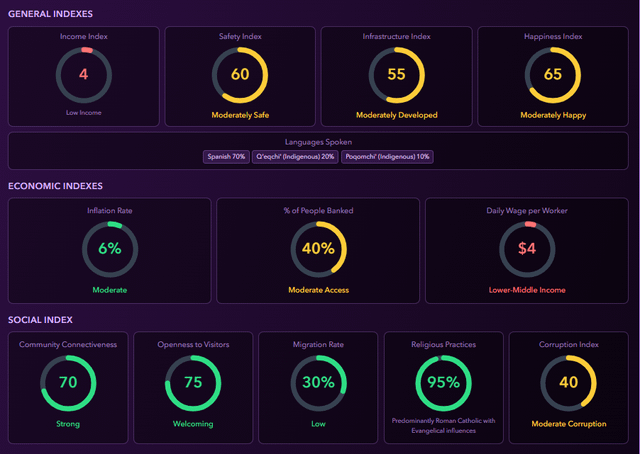This screenshot has height=454, width=640.
Task: Click the Openness to Visitors gauge
Action: pos(193,382)
